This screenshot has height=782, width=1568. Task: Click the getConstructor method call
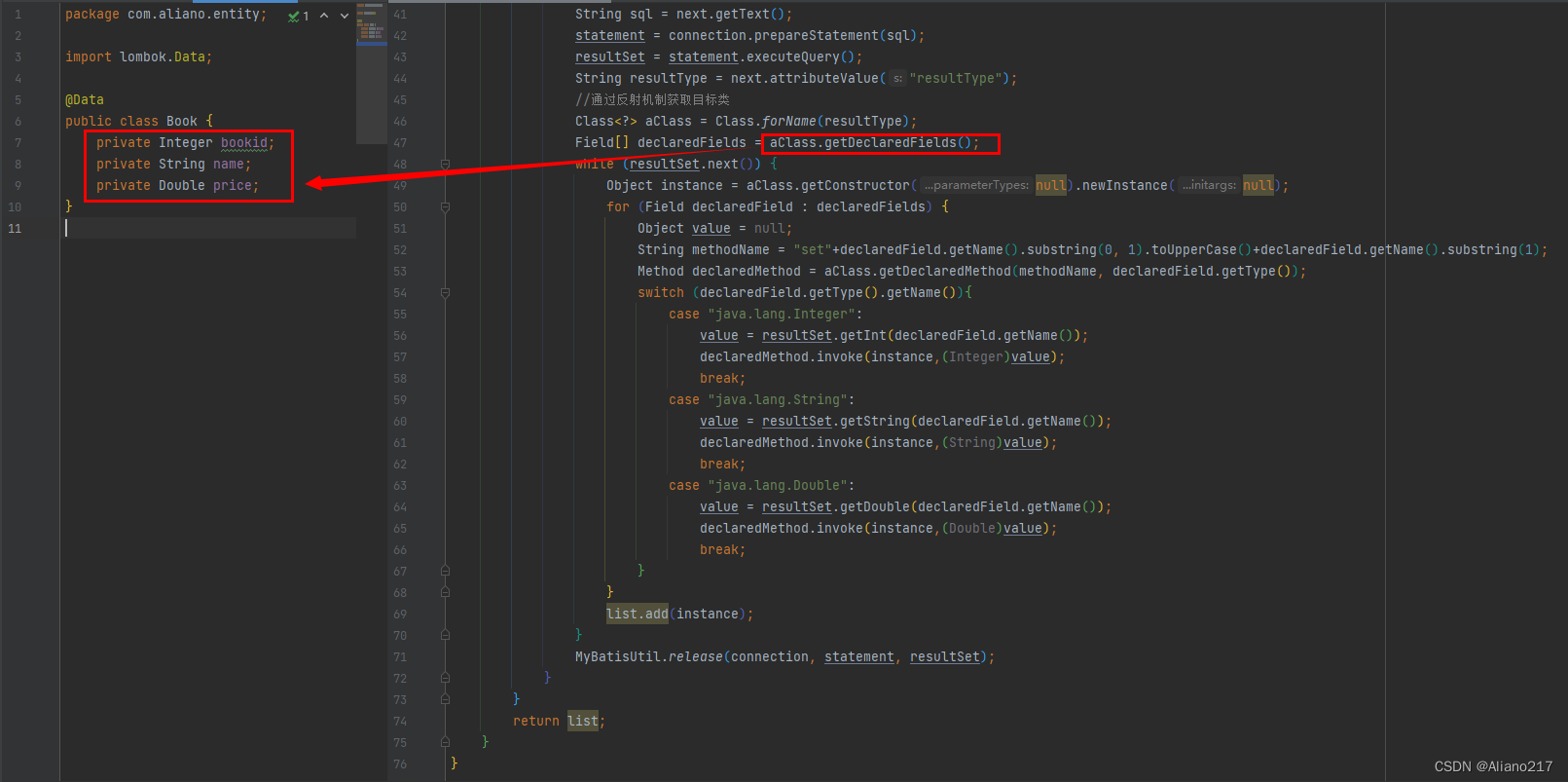[856, 185]
